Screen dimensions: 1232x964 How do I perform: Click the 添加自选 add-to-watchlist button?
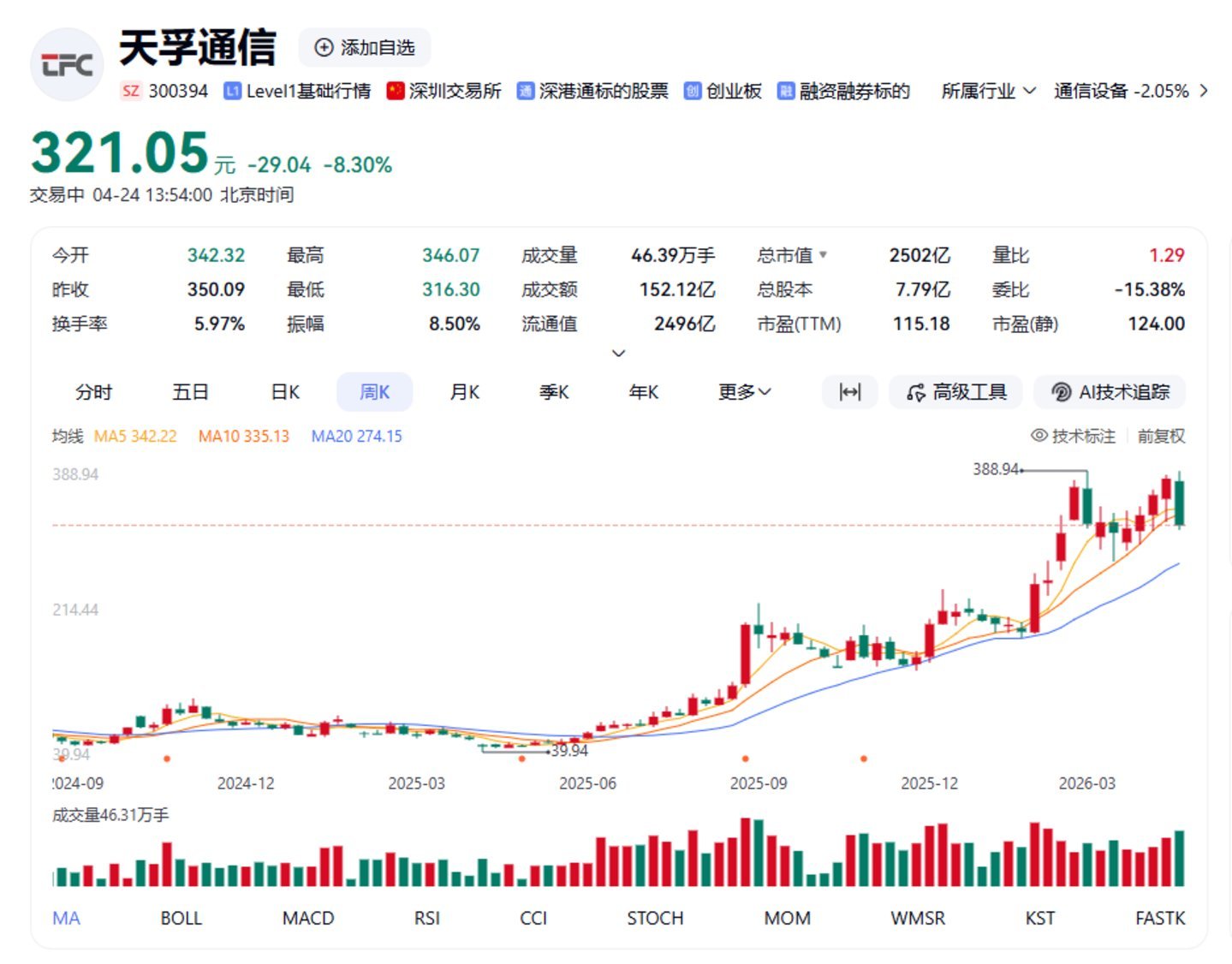[x=364, y=48]
